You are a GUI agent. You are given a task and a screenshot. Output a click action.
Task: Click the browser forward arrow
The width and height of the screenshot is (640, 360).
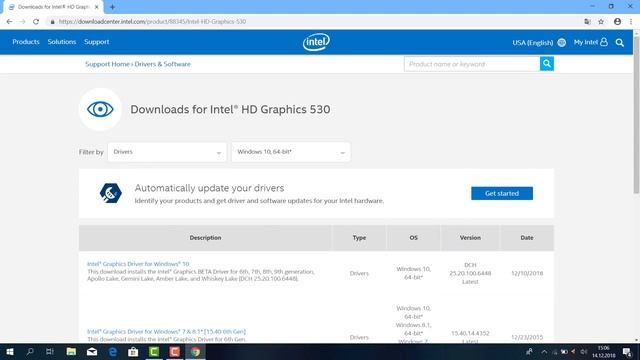(22, 22)
